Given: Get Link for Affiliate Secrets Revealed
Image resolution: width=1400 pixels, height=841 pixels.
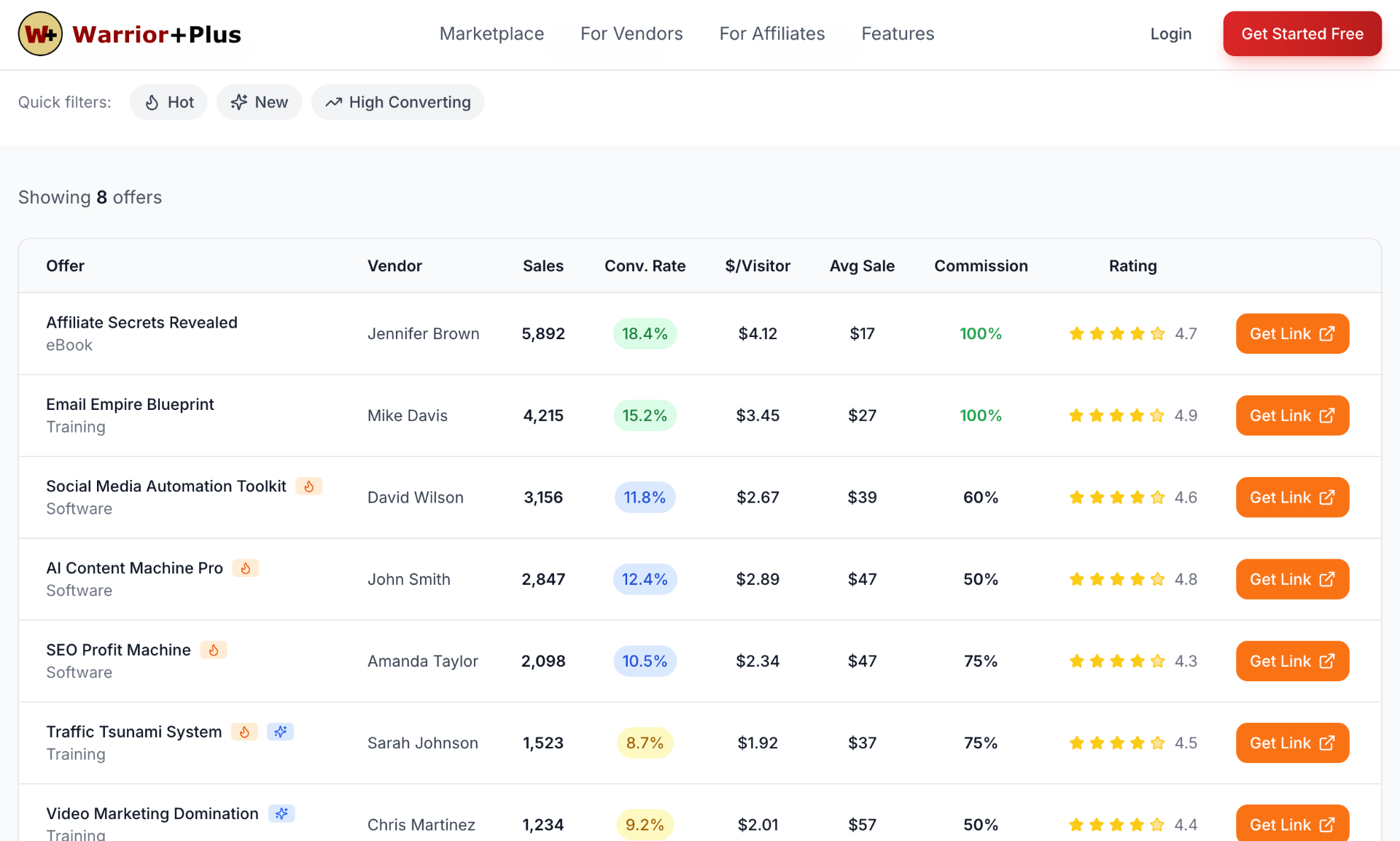Looking at the screenshot, I should tap(1292, 334).
